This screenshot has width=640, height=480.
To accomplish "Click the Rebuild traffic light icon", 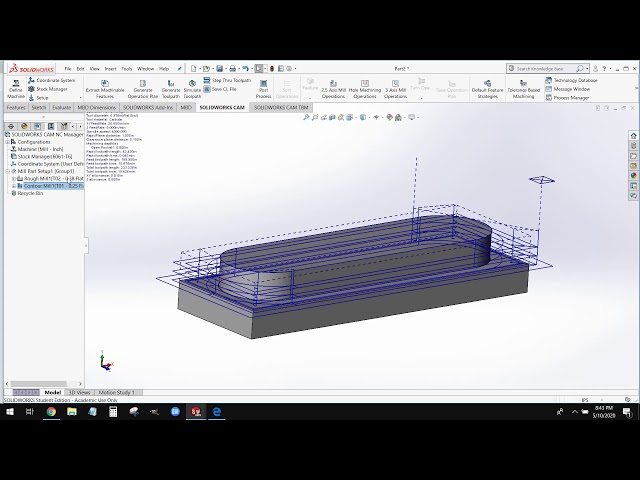I will tap(272, 69).
